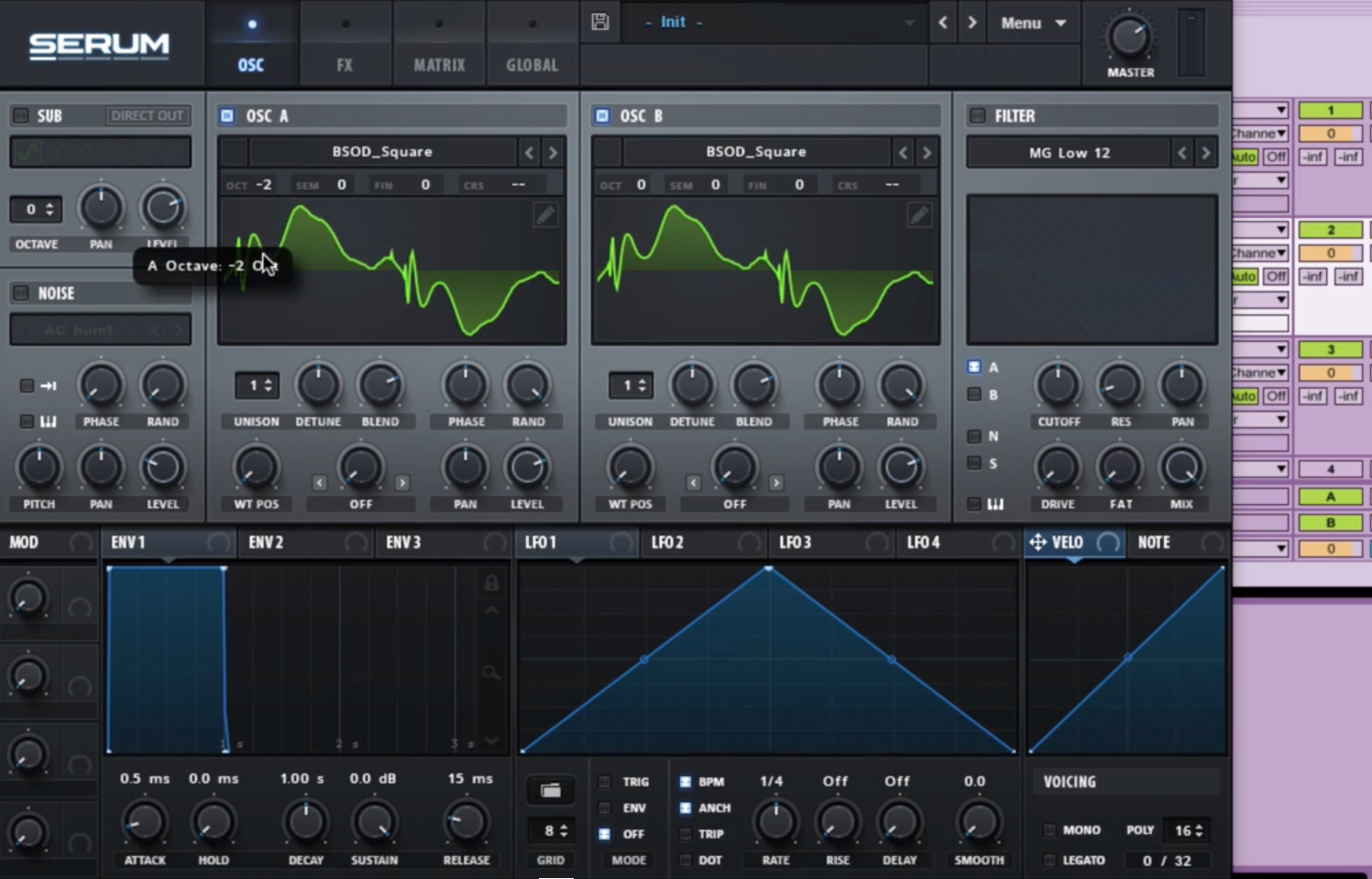Click the Serum logo
The image size is (1372, 879).
[x=99, y=46]
